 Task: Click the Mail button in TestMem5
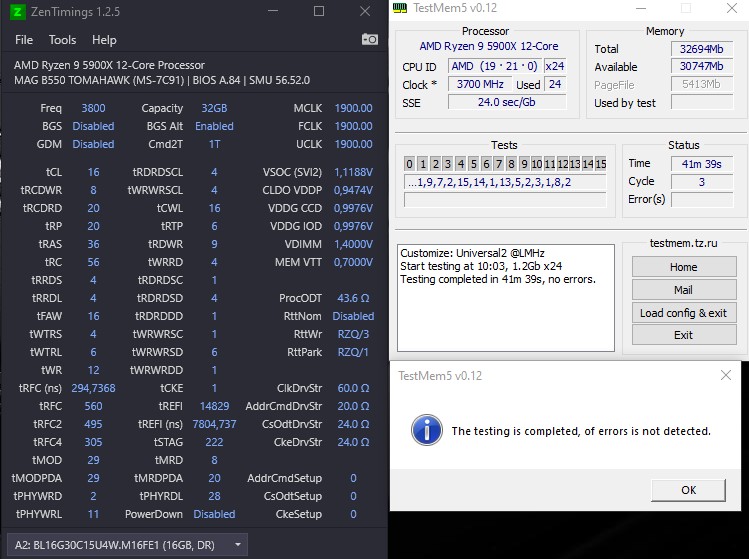coord(684,290)
